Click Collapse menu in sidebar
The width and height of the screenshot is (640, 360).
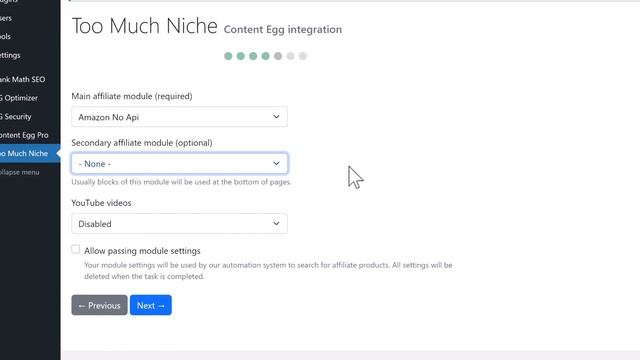tap(20, 172)
